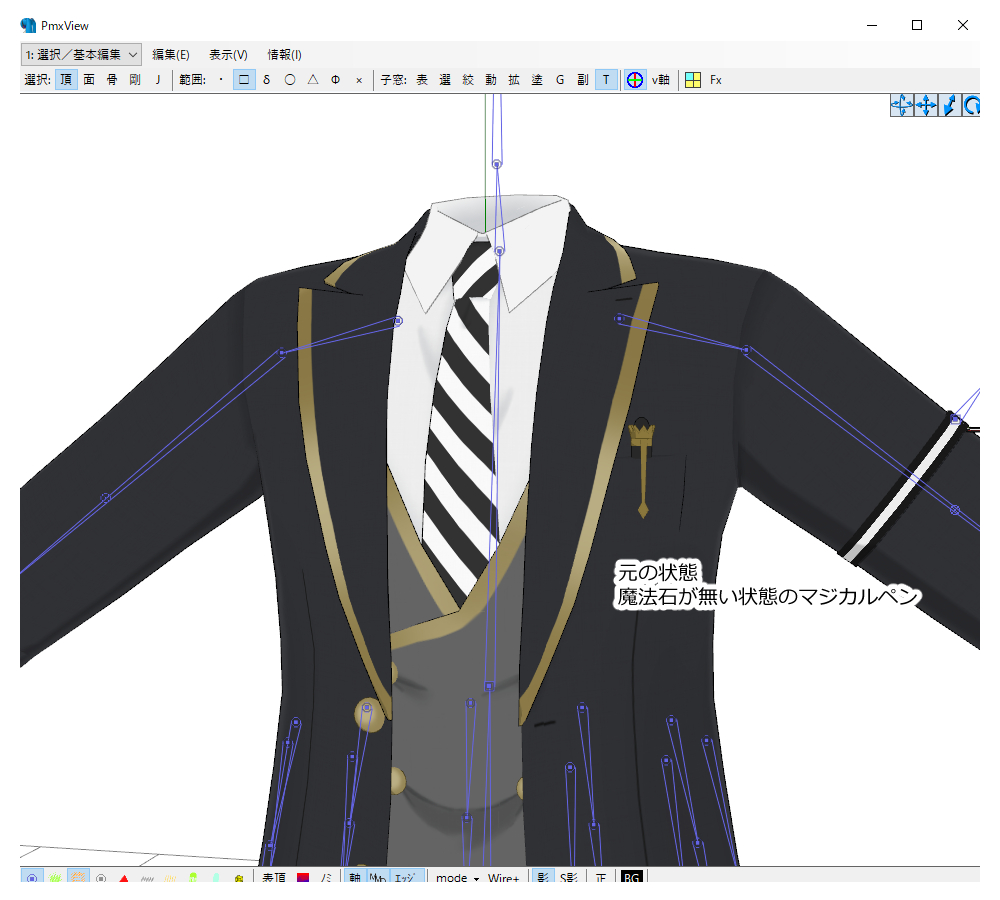Toggle the T sub-window button
The width and height of the screenshot is (1000, 900).
pos(606,80)
